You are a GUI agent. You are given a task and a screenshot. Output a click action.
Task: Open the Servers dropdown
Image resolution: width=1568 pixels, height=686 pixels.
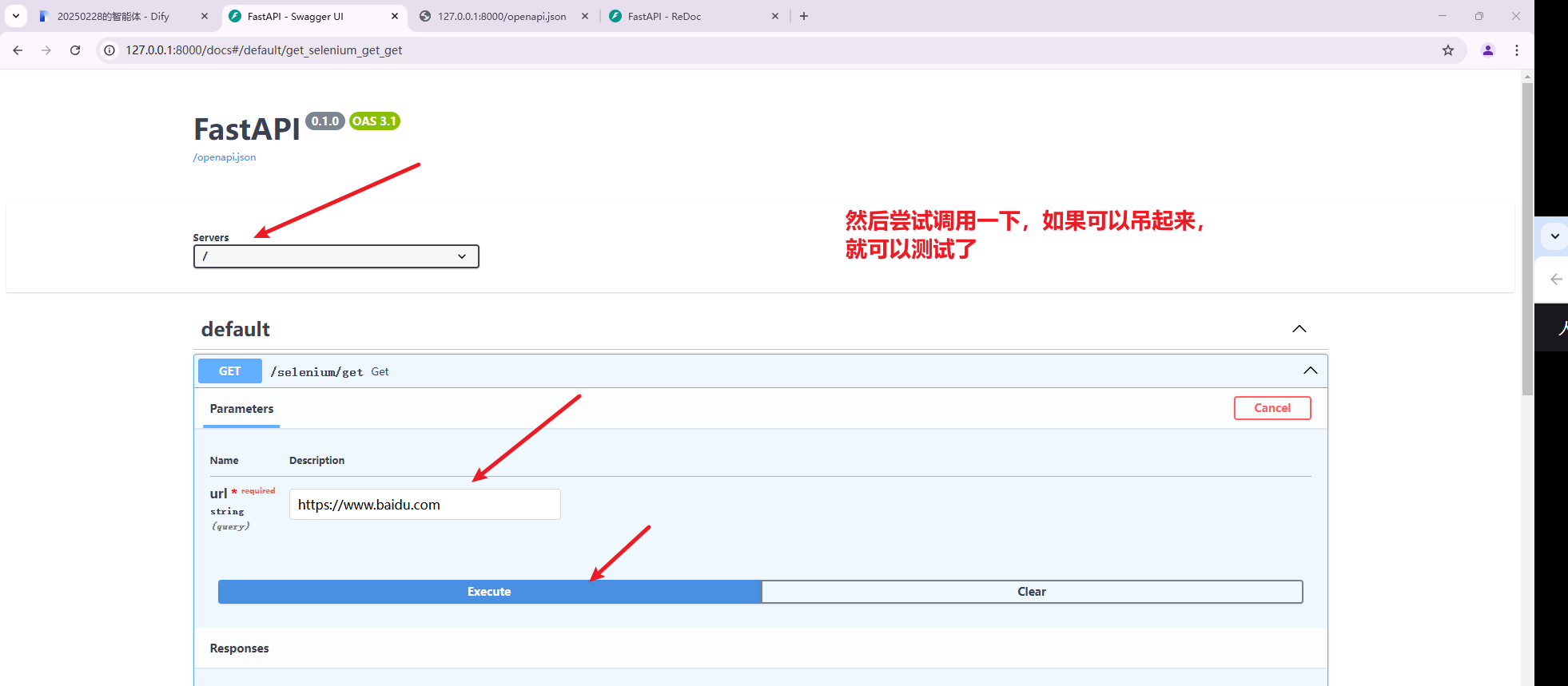336,256
